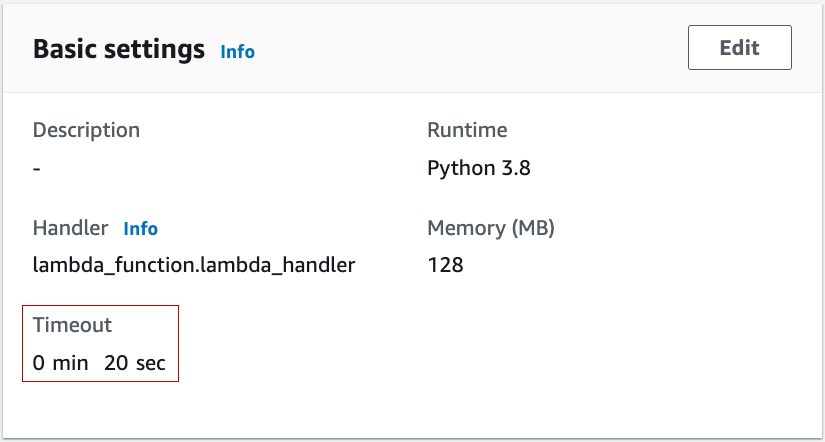This screenshot has height=442, width=825.
Task: Open the Info link beside Handler
Action: (140, 228)
